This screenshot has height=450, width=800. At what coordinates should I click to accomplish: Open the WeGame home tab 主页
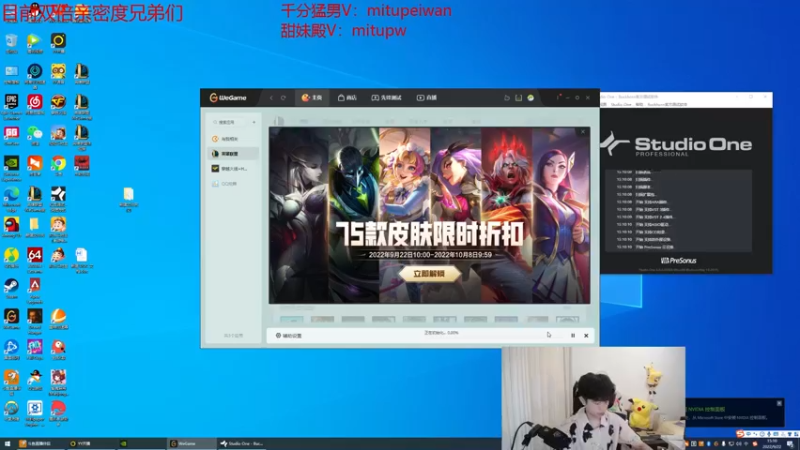point(312,97)
